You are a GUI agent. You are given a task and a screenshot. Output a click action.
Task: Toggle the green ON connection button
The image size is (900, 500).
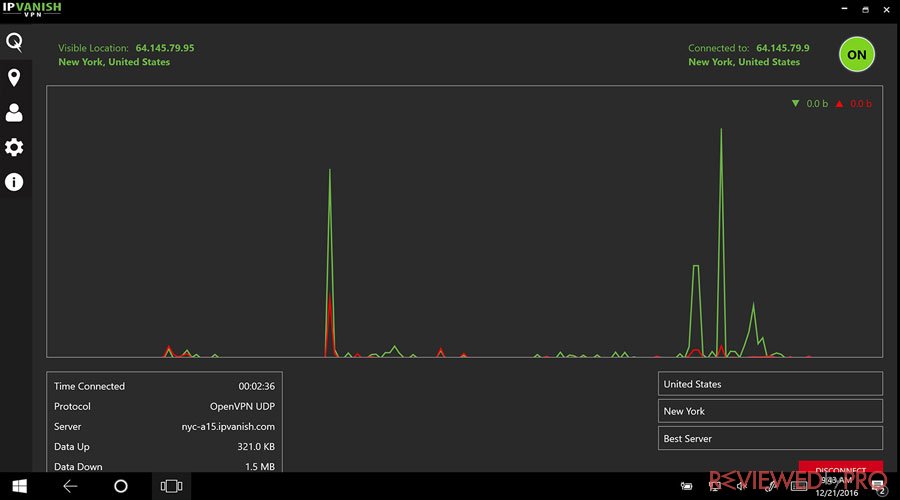(856, 55)
